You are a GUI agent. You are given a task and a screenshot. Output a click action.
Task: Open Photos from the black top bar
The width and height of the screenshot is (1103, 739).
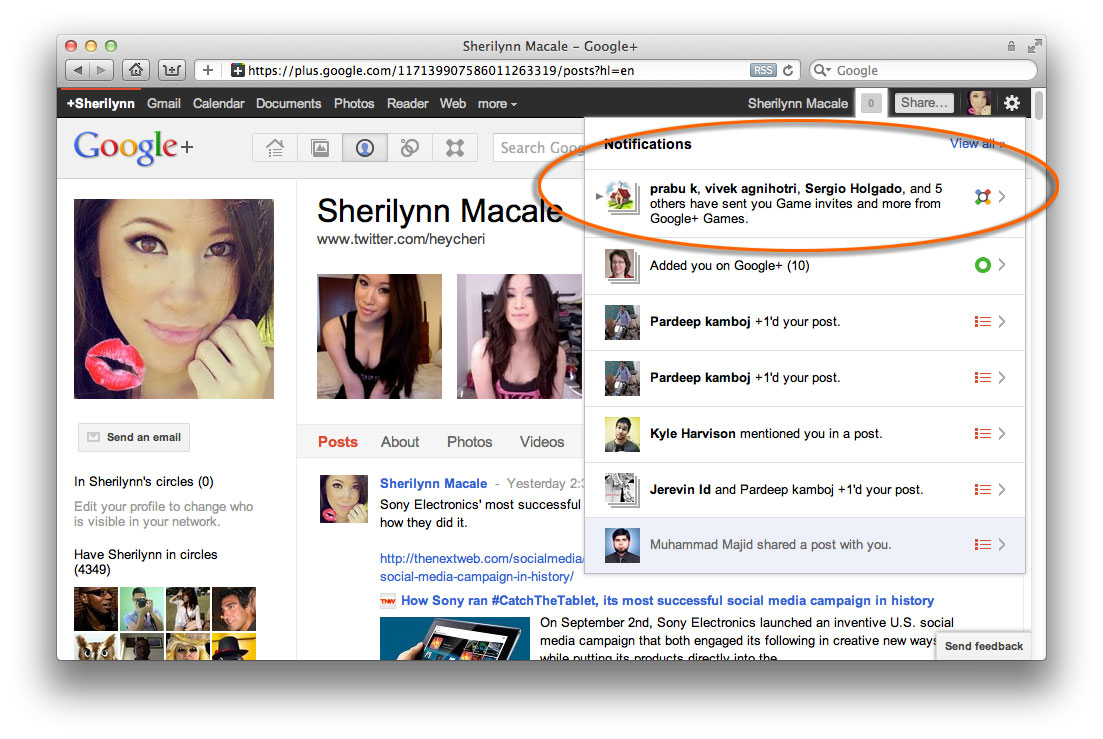tap(354, 103)
